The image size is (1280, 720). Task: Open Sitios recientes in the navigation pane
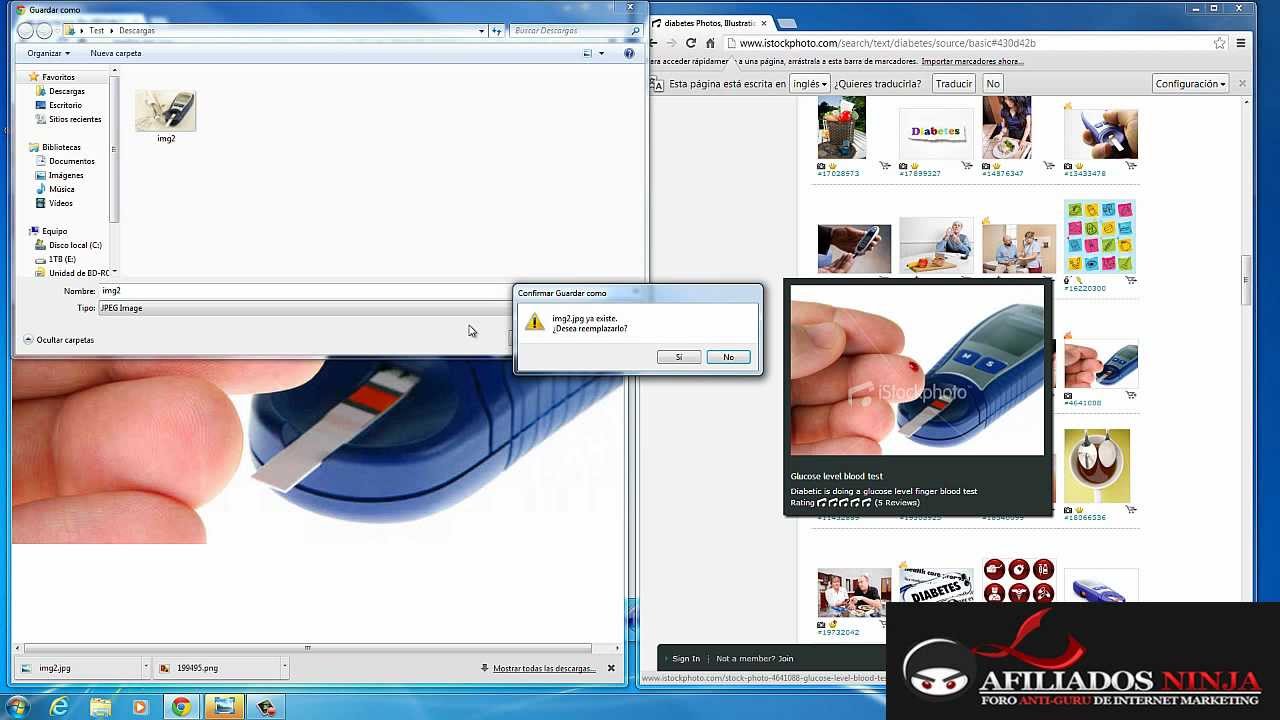[x=75, y=119]
